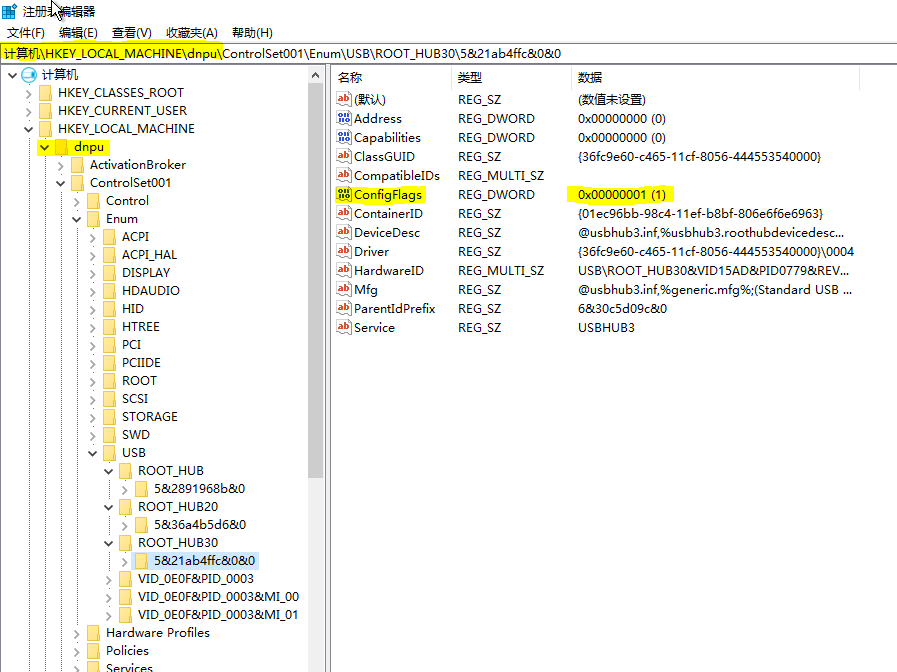Collapse the Enum key node

click(x=77, y=219)
